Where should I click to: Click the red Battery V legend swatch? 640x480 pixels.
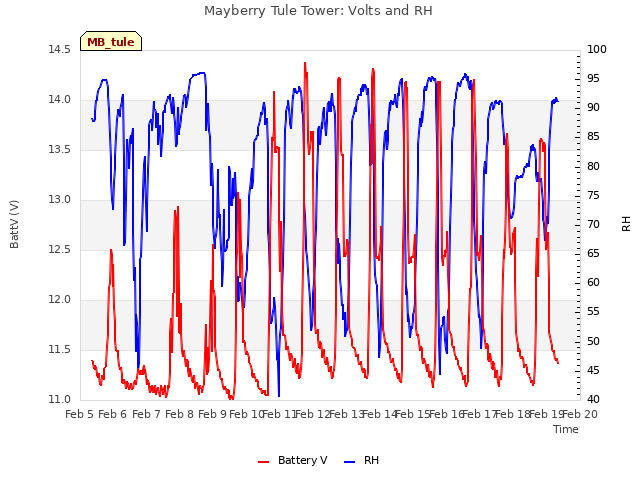[264, 462]
